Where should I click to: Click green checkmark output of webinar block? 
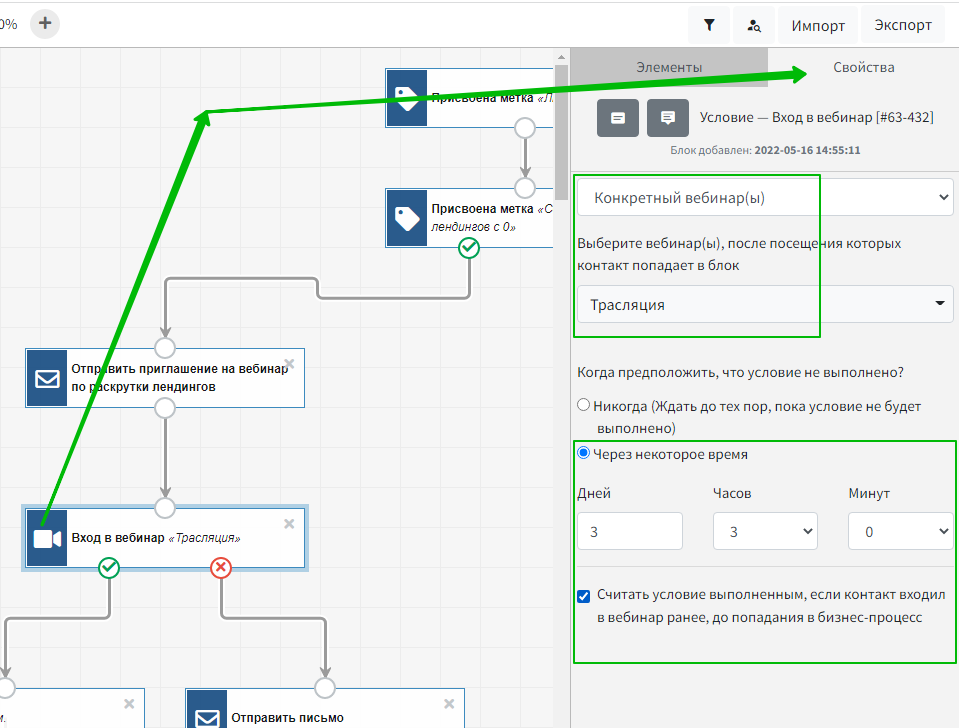(x=110, y=568)
